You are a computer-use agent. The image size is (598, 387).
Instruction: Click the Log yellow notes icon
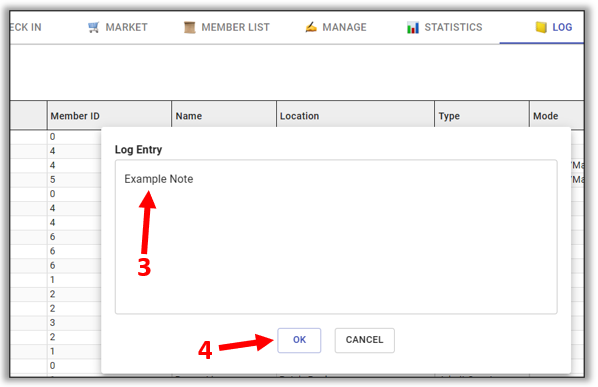[x=541, y=27]
